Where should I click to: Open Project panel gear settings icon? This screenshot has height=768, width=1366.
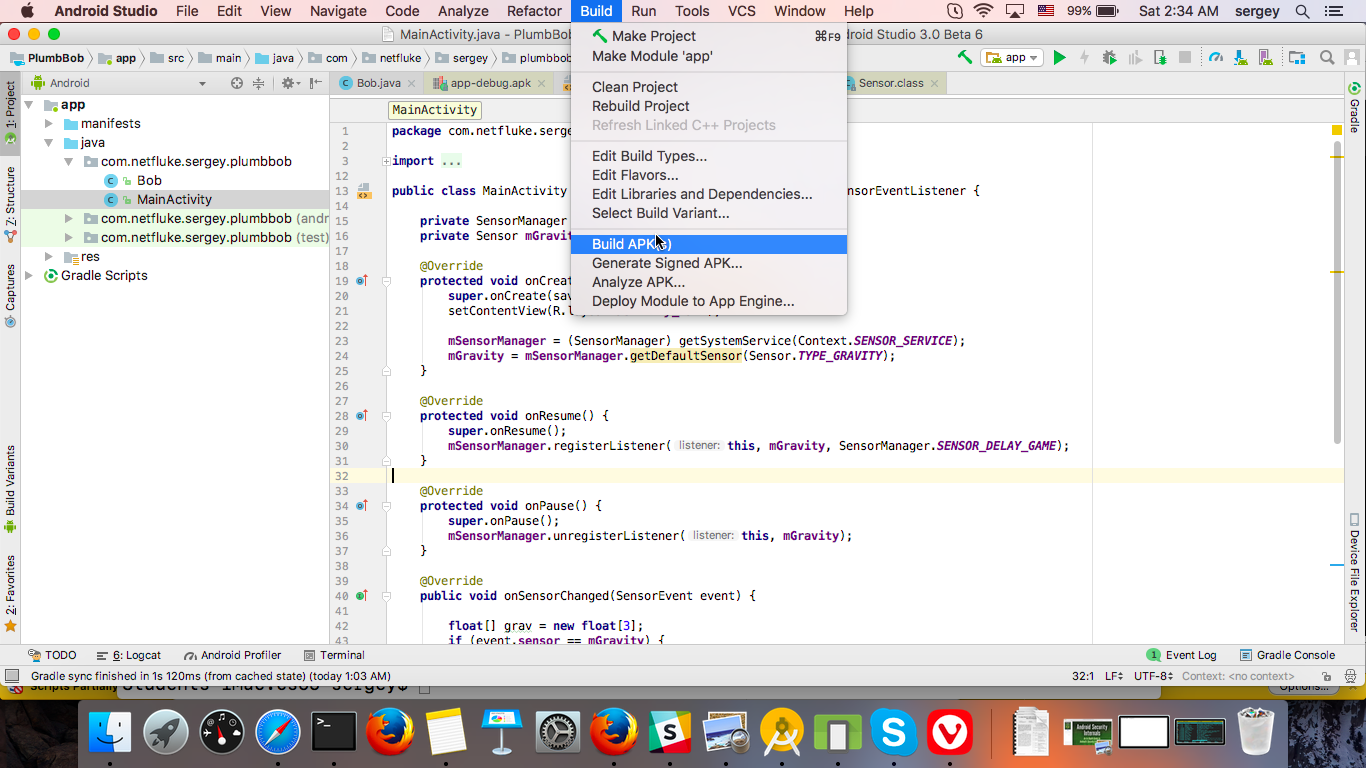tap(289, 83)
